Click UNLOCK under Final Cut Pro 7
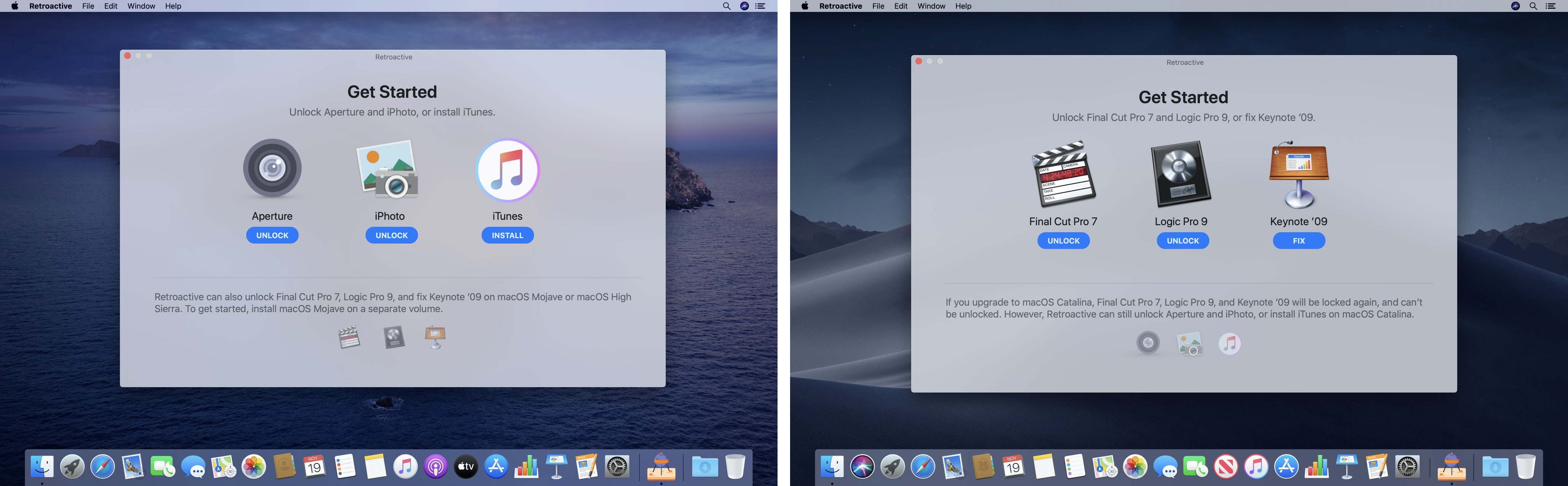The image size is (1568, 486). [1064, 241]
